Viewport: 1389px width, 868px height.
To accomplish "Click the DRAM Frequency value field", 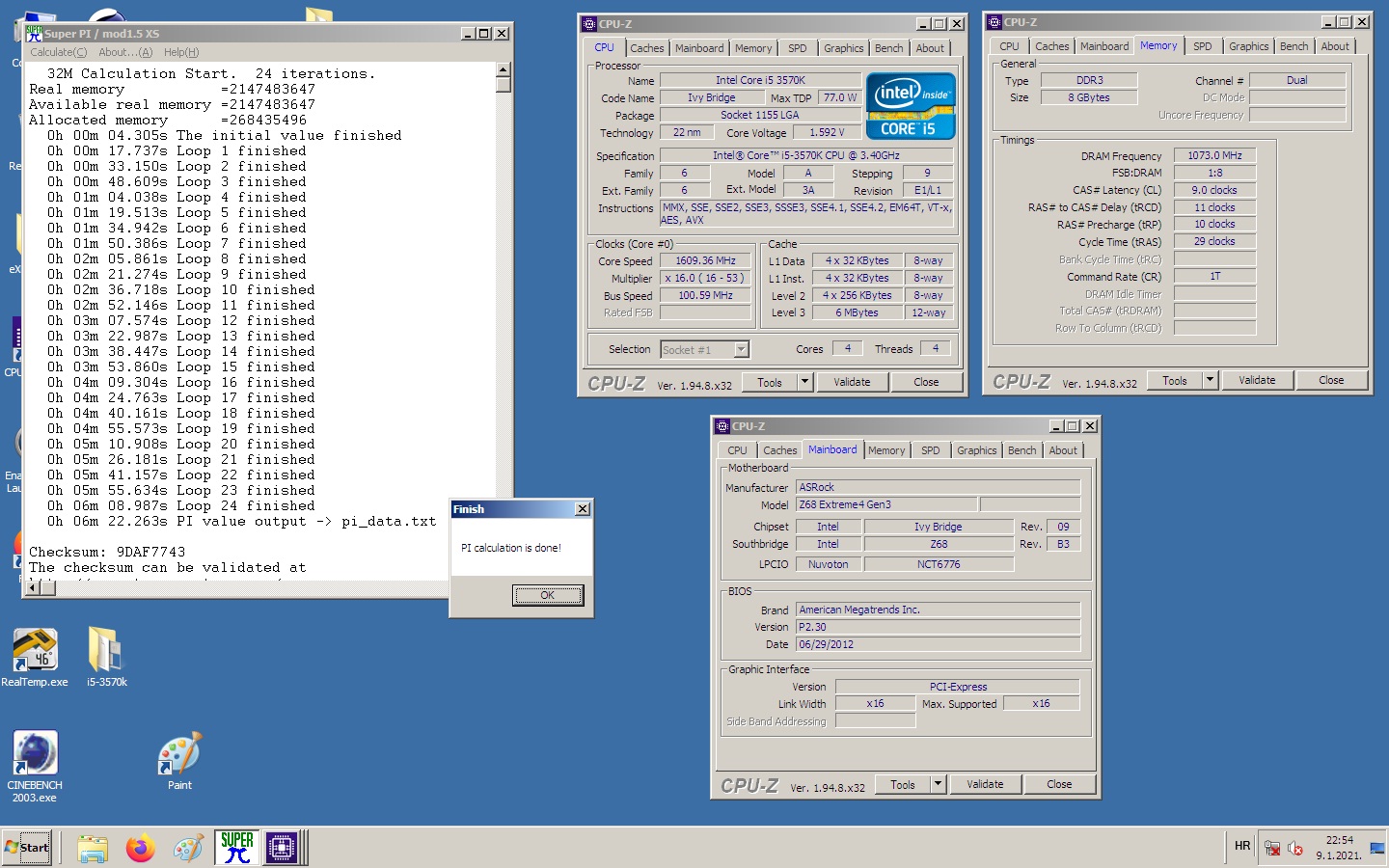I will 1214,155.
